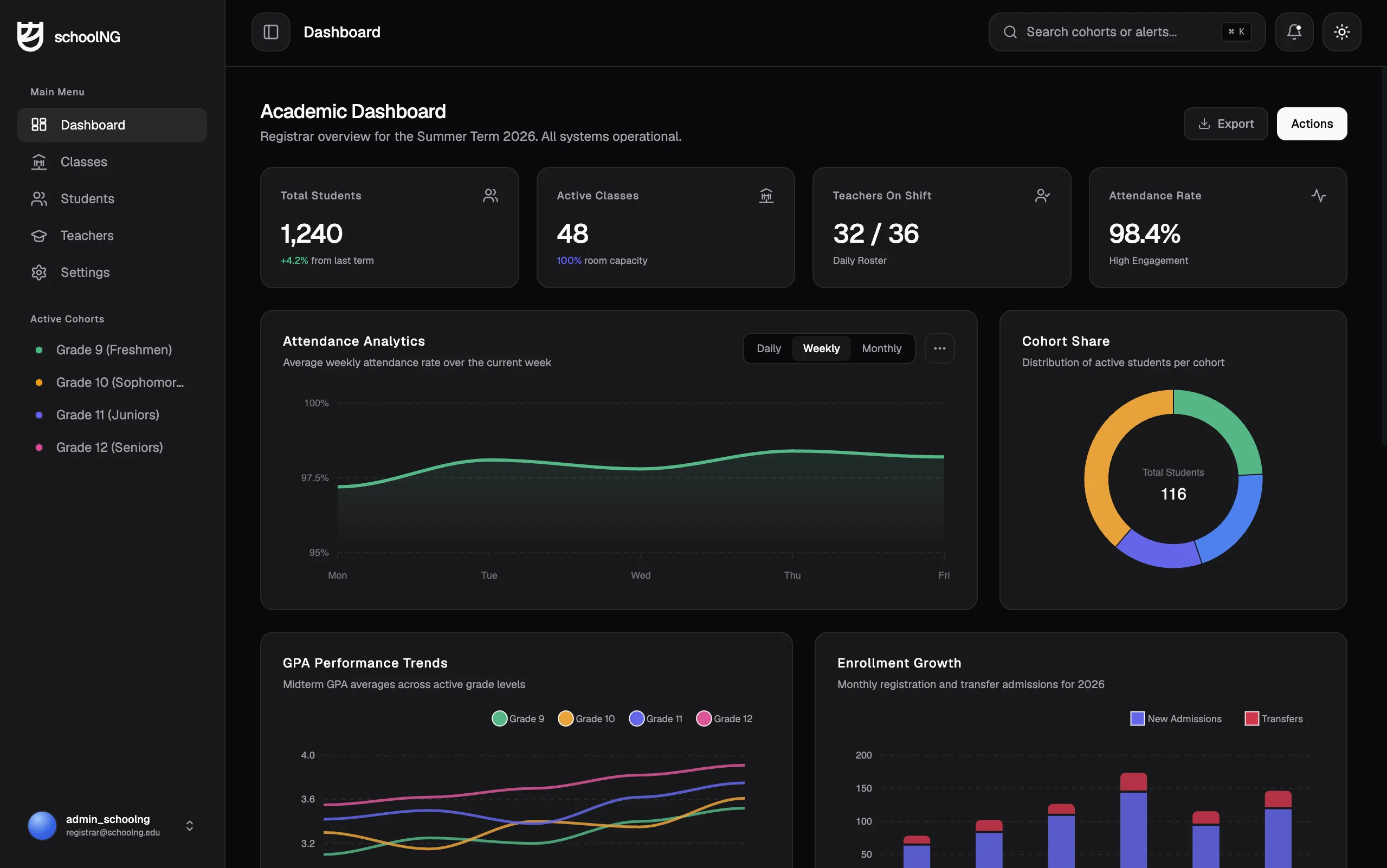
Task: Click the white Actions button
Action: [1312, 124]
